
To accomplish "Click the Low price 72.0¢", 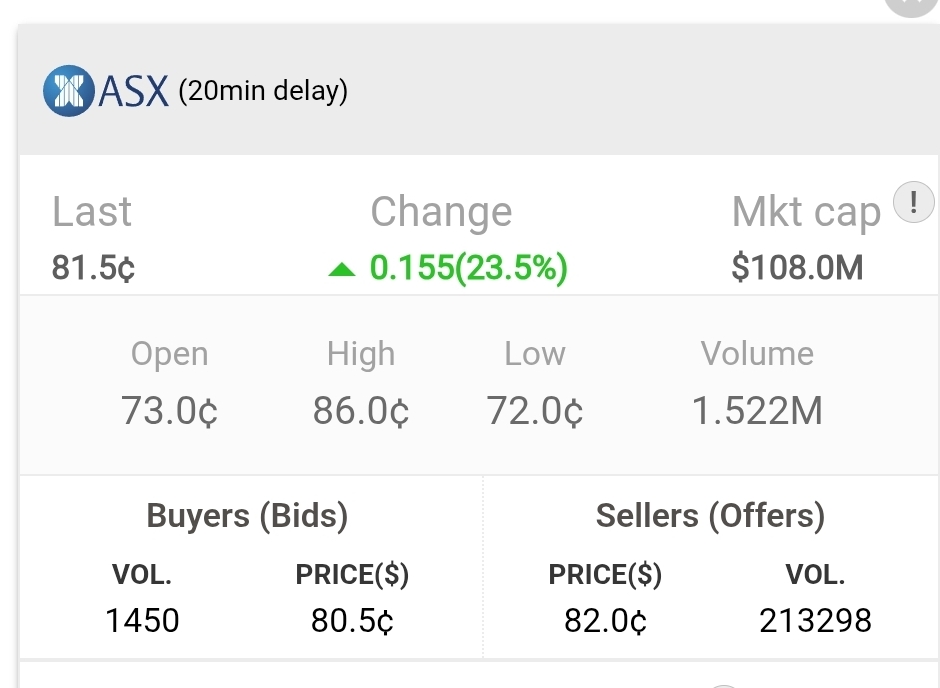I will pos(535,410).
